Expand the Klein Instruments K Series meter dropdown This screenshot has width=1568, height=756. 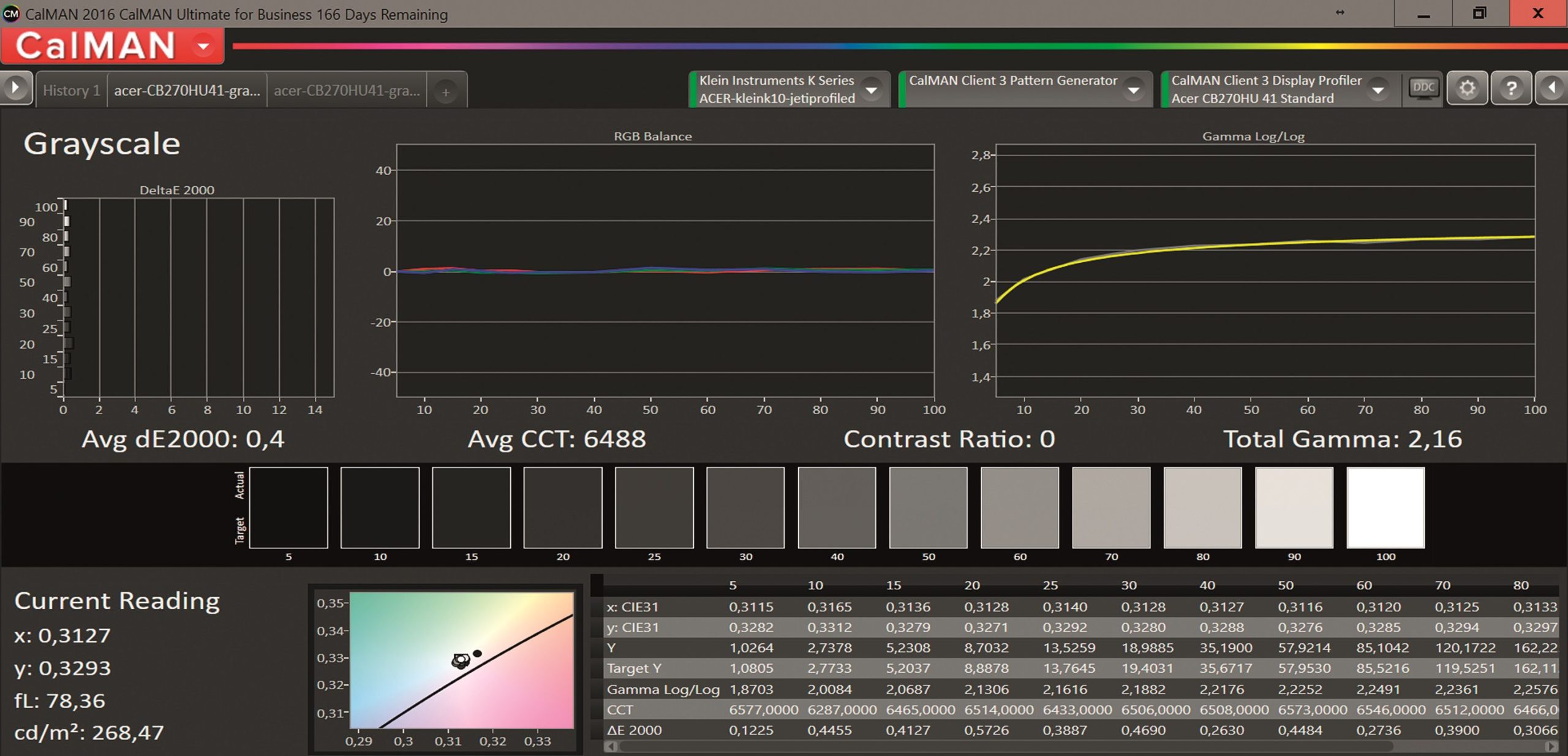pos(870,90)
